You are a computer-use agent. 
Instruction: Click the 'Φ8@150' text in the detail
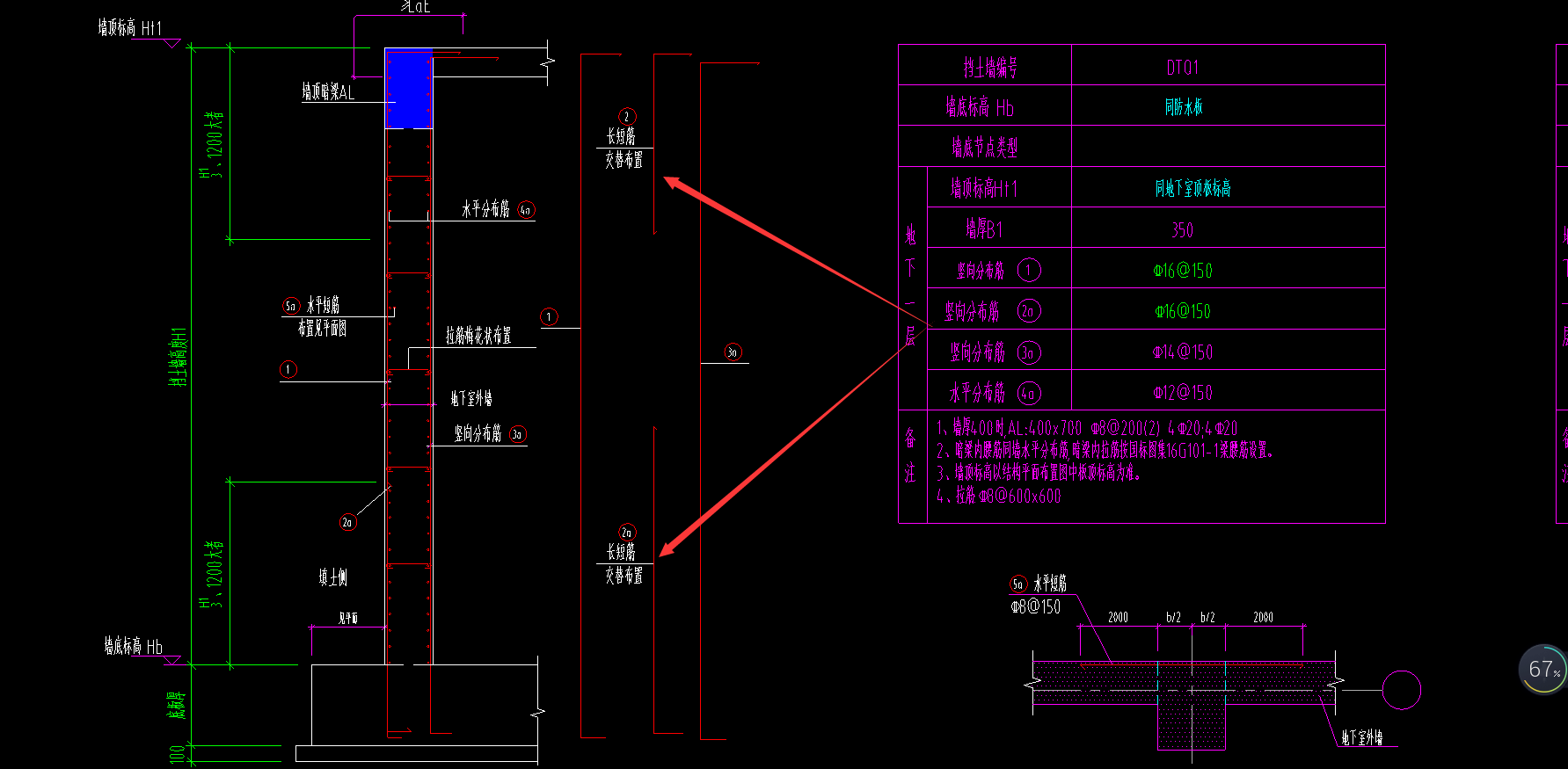(x=1035, y=606)
